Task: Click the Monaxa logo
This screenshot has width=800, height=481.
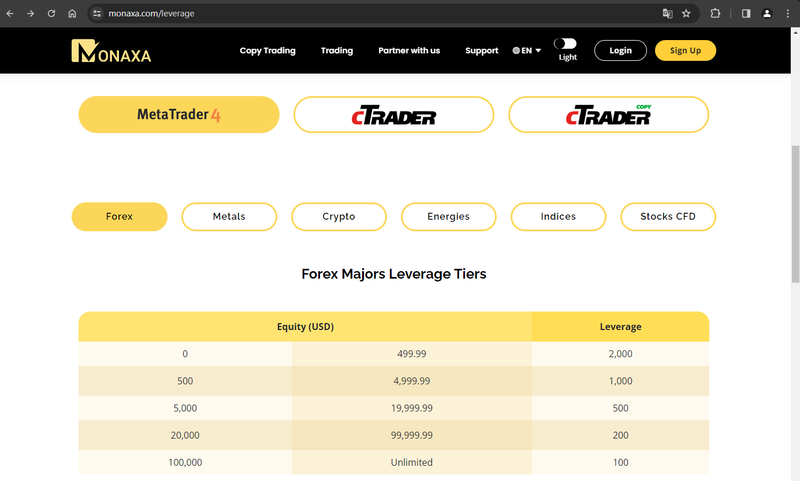Action: point(111,50)
